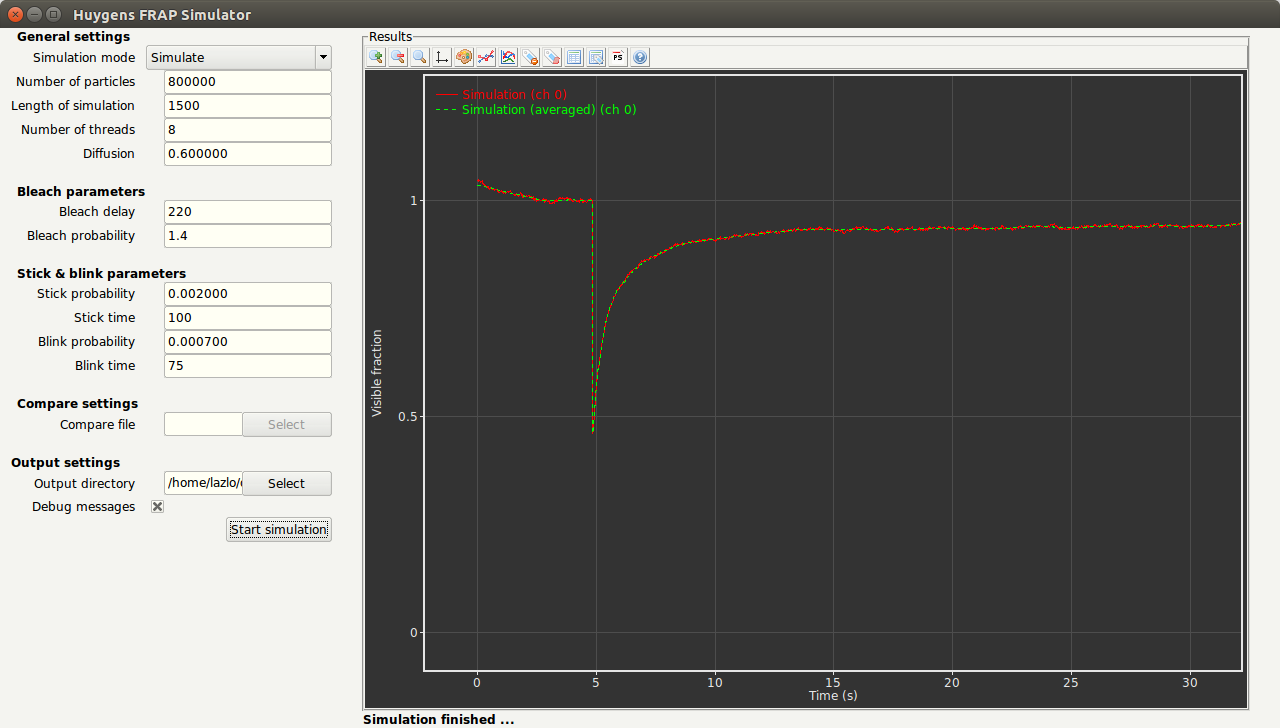This screenshot has width=1280, height=728.
Task: Click the Output directory path field
Action: coord(203,484)
